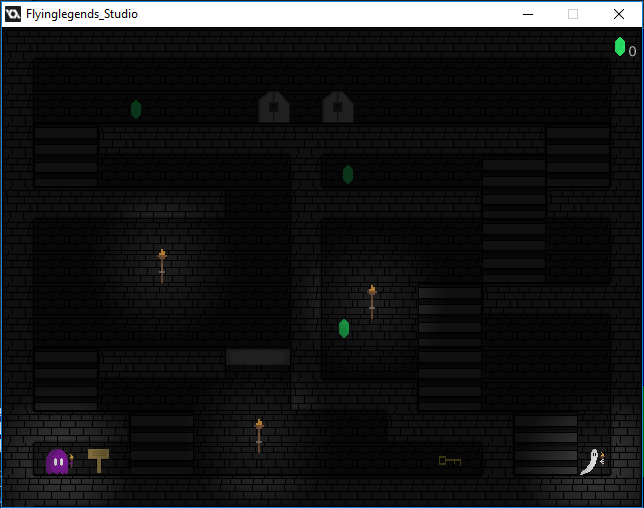The height and width of the screenshot is (508, 644).
Task: Click the wall torch at the bottom center
Action: pyautogui.click(x=259, y=436)
